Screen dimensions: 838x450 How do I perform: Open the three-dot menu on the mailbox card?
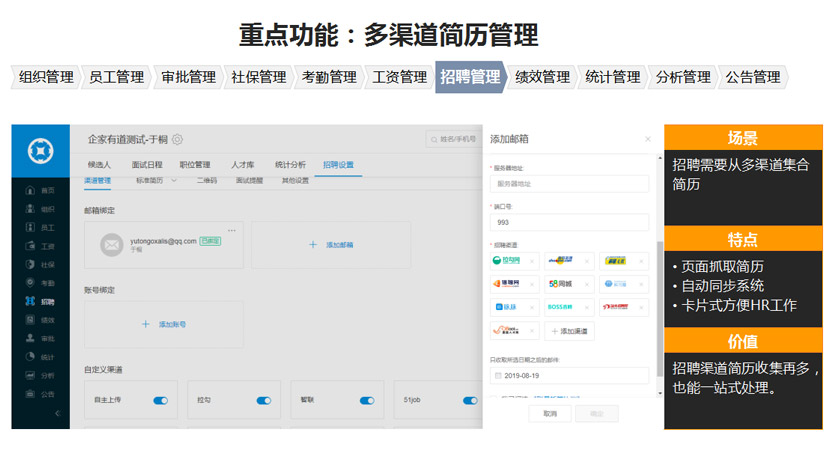233,230
